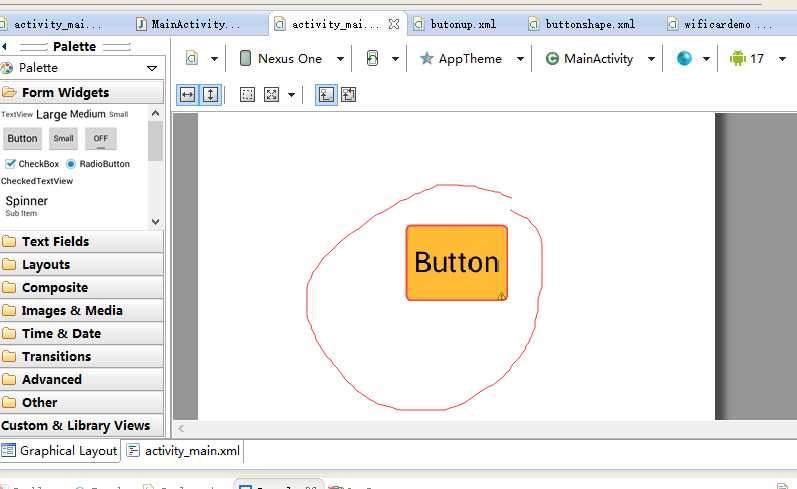
Task: Expand the Other category
Action: (81, 403)
